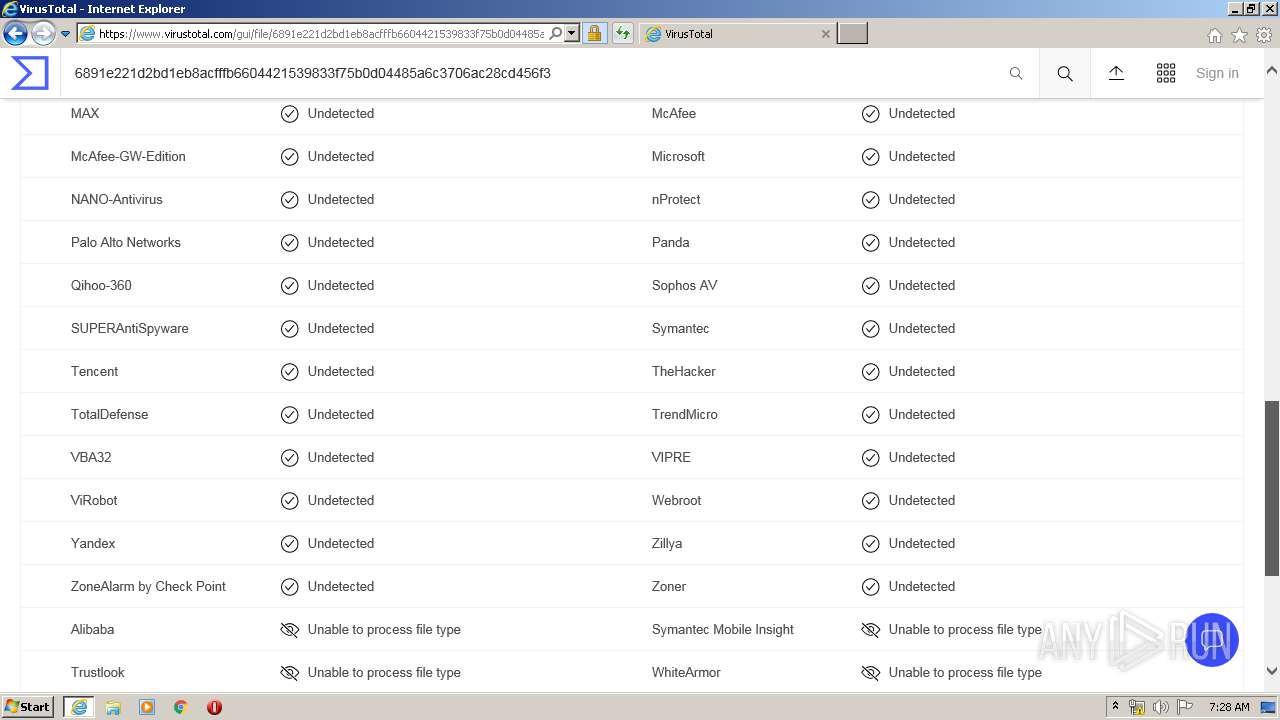Click the Alibaba unable-to-process eye icon
The width and height of the screenshot is (1280, 720).
[x=289, y=629]
